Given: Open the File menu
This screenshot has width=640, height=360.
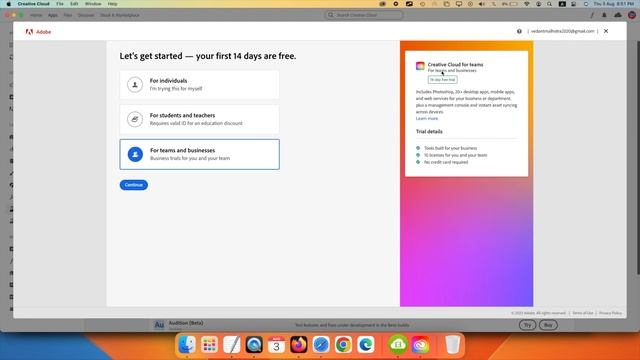Looking at the screenshot, I should (60, 4).
